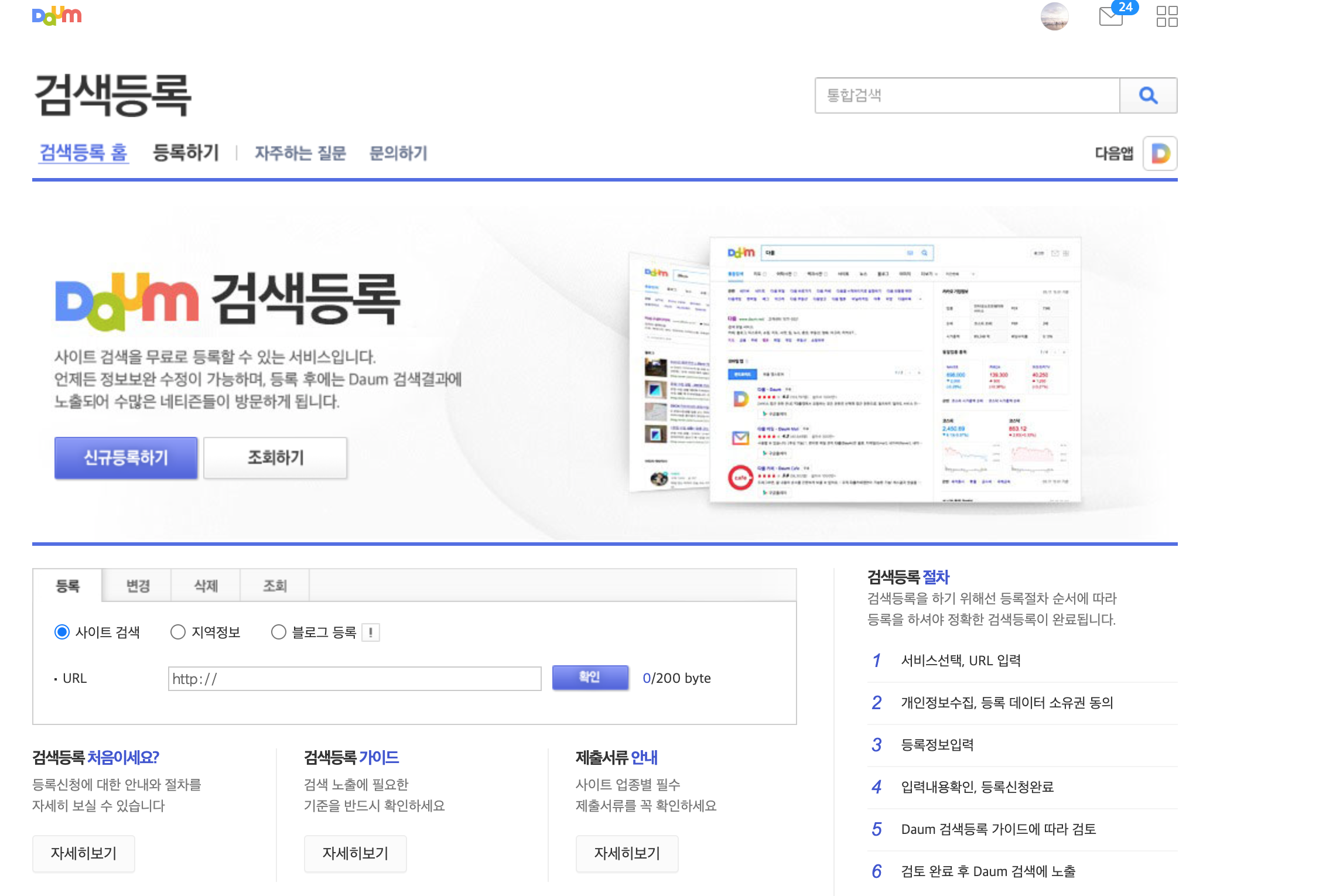Click the URL http:// input field

tap(354, 679)
